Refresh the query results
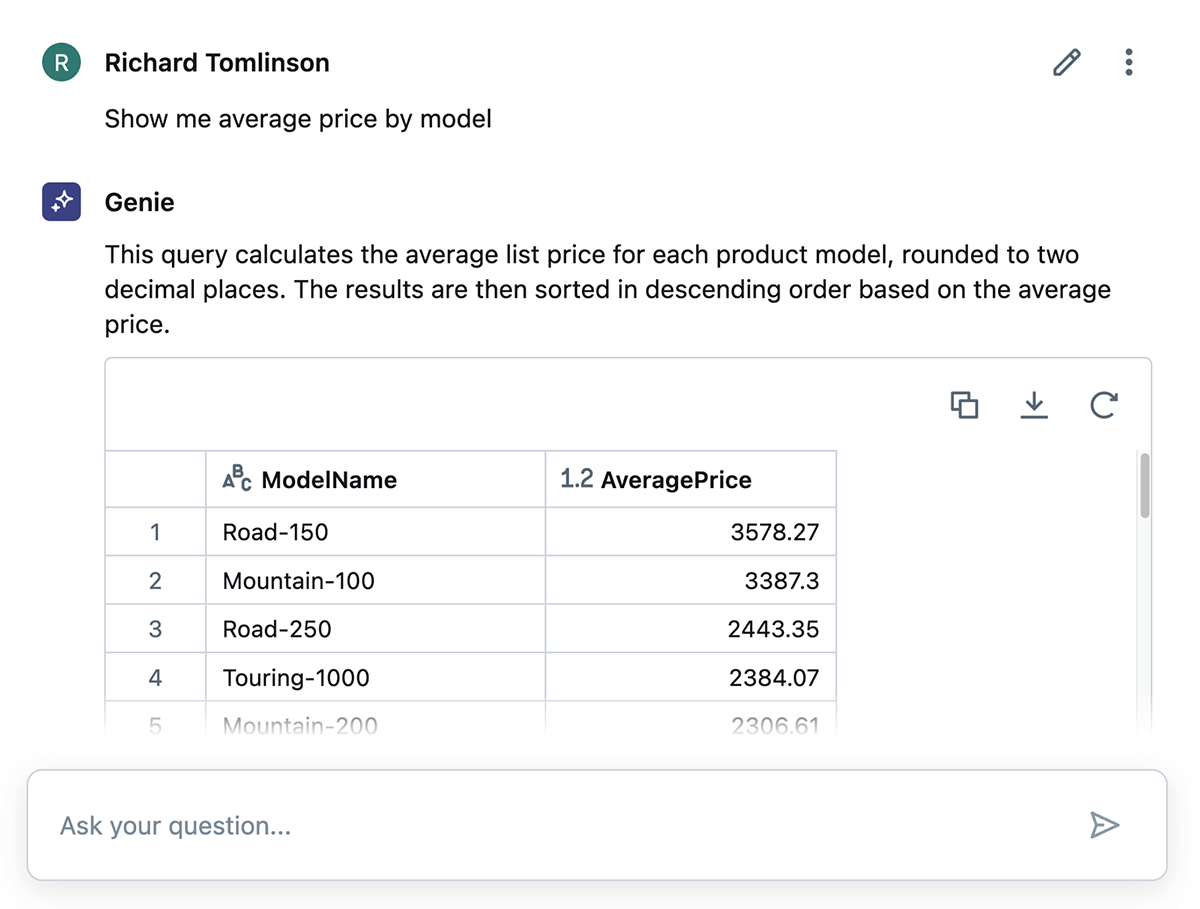Viewport: 1200px width, 909px height. click(1103, 405)
